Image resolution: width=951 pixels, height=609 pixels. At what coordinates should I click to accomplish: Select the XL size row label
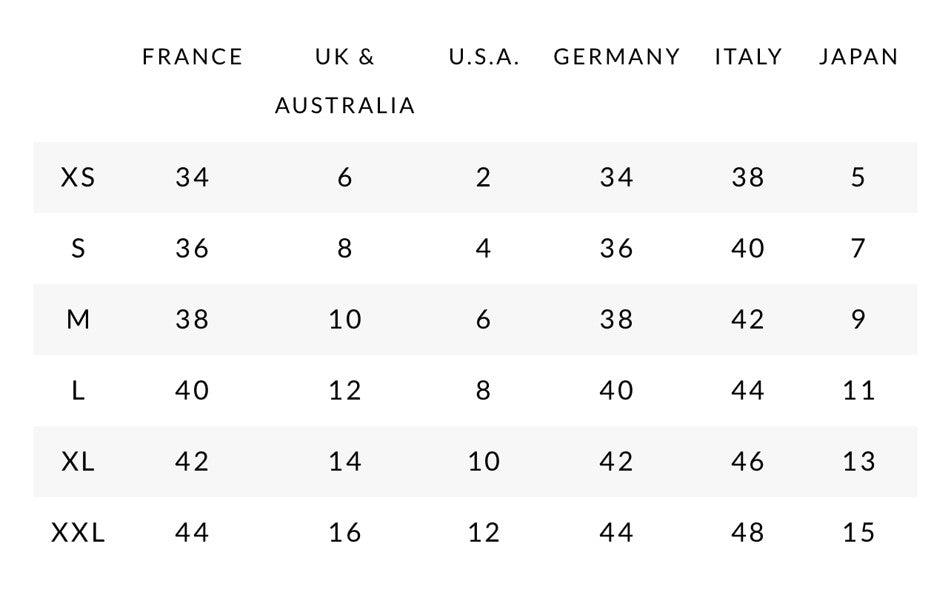coord(78,462)
